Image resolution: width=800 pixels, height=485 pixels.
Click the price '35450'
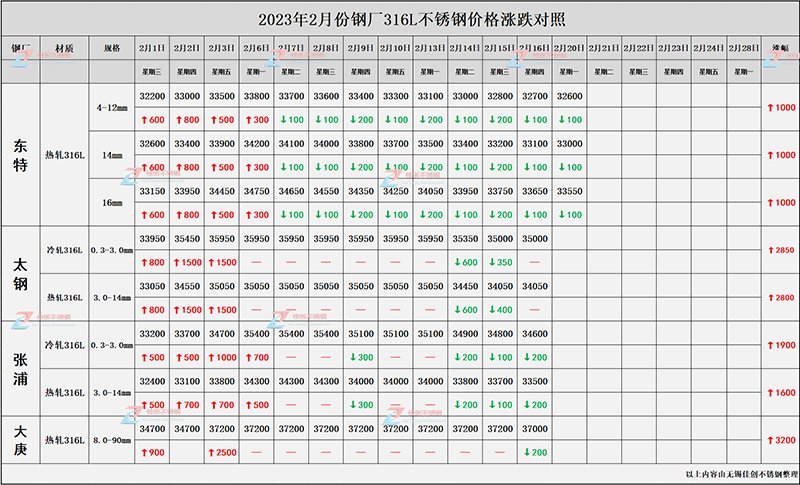[x=187, y=239]
